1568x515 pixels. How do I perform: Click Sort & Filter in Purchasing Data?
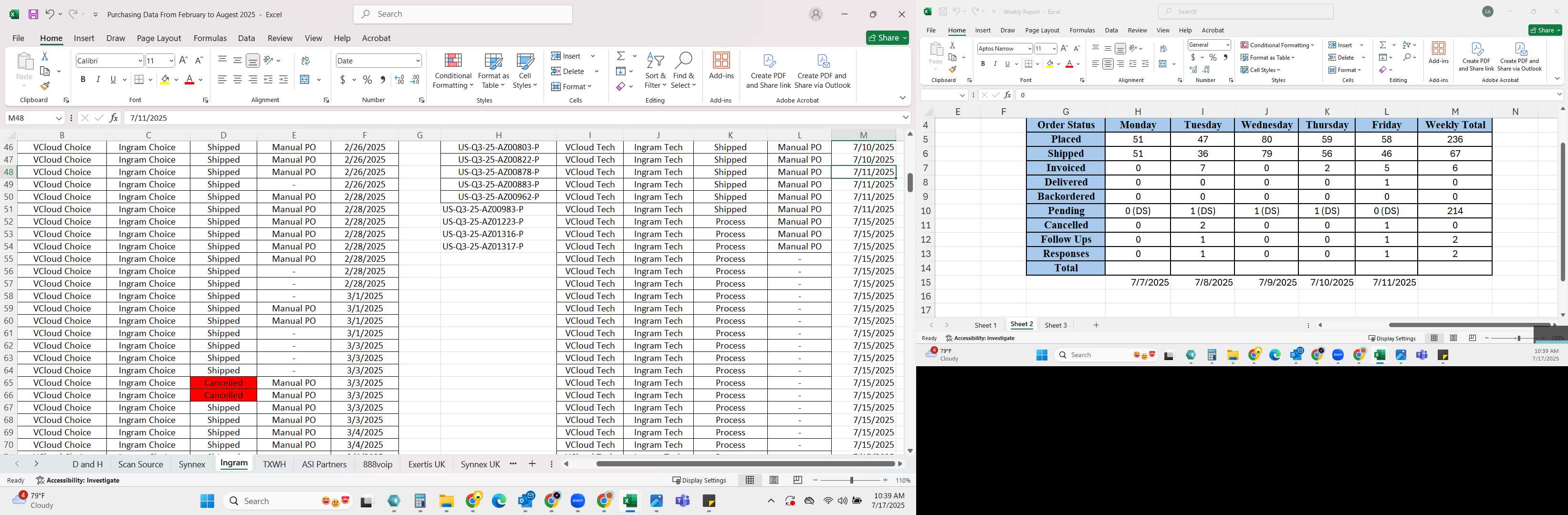coord(656,71)
